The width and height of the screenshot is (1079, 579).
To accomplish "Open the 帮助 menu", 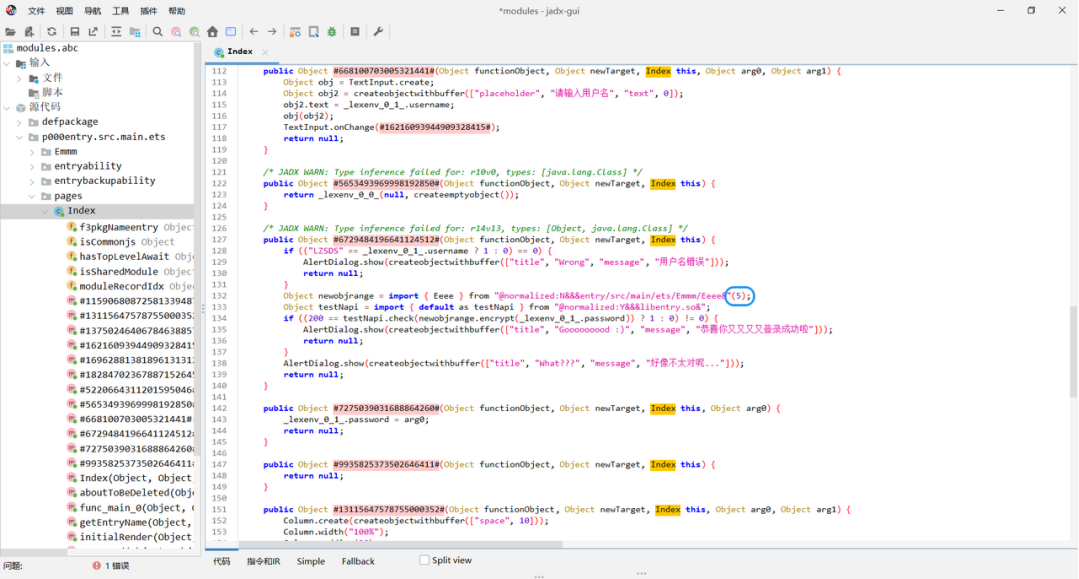I will click(x=177, y=11).
